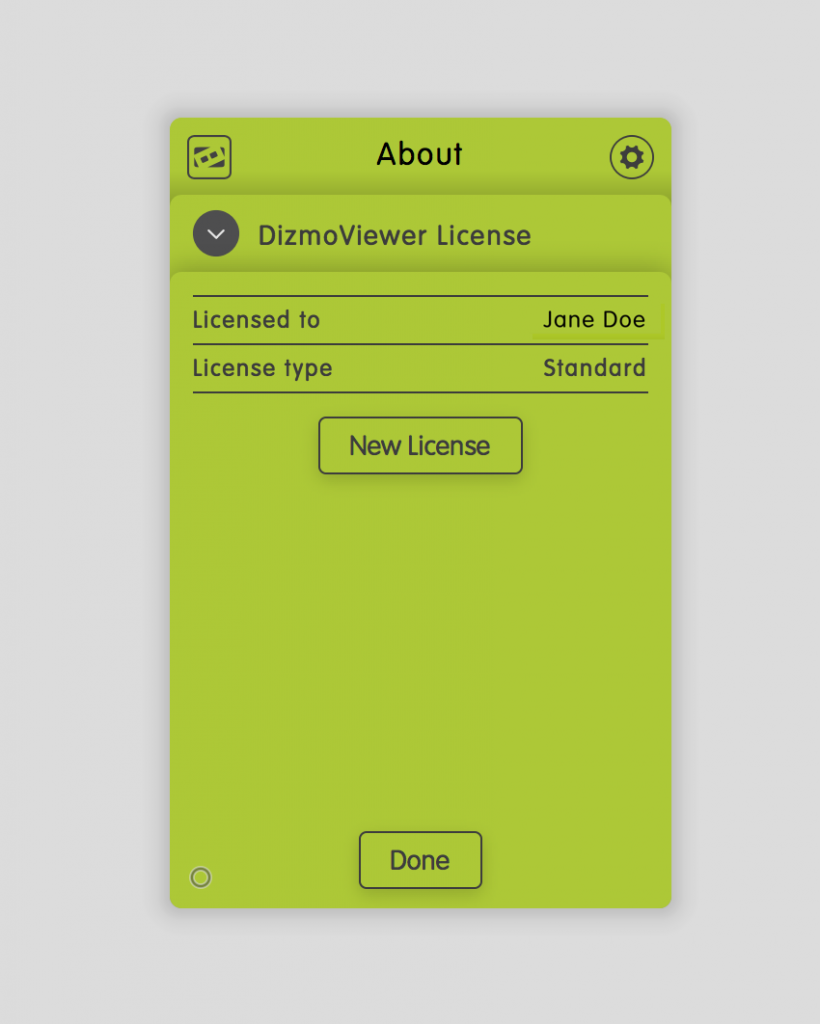Select the Jane Doe license holder value
This screenshot has width=820, height=1024.
(594, 319)
